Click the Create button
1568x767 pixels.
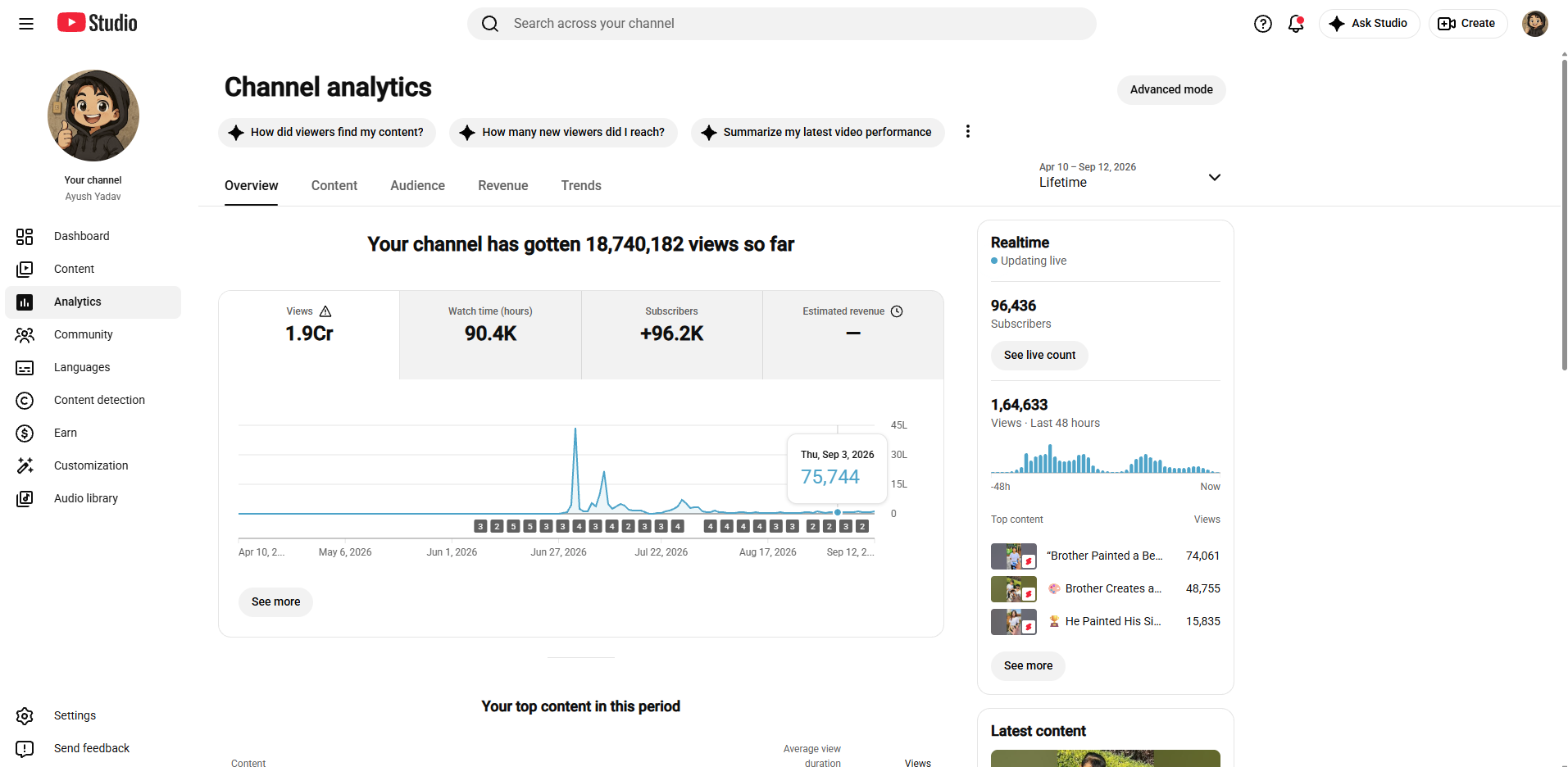click(1468, 24)
